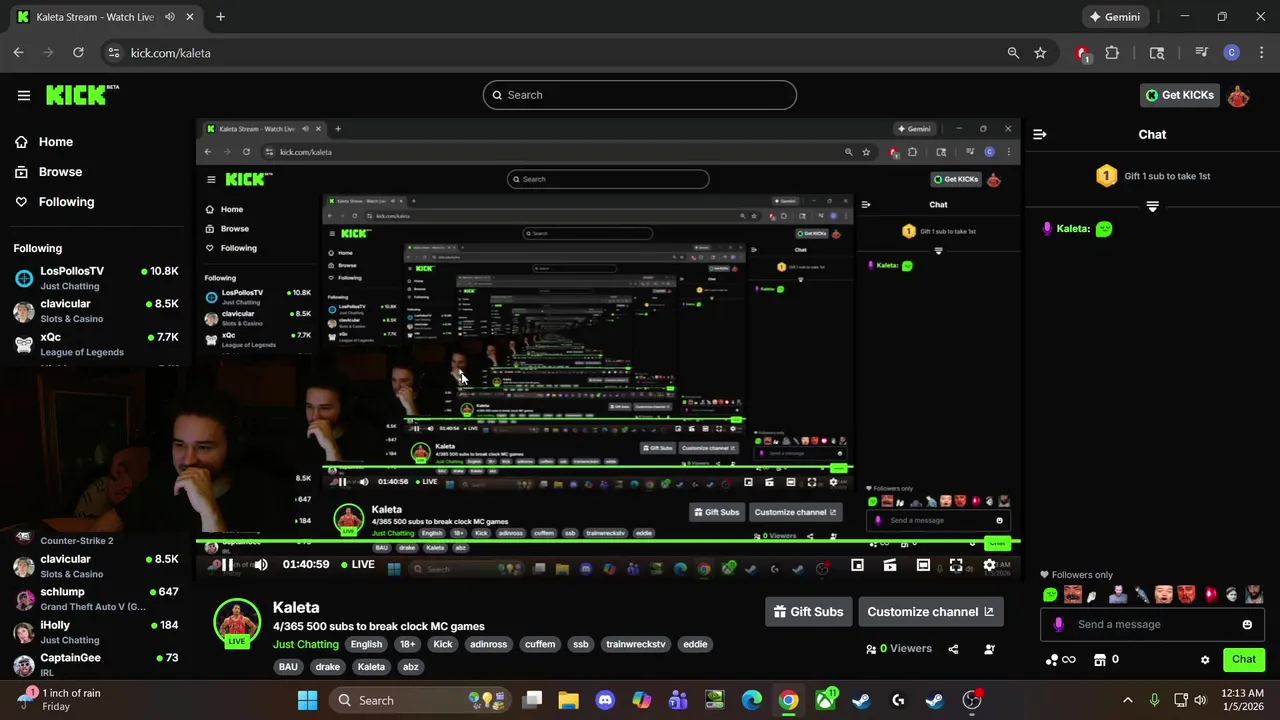Open the sidebar hamburger menu
This screenshot has height=720, width=1280.
[24, 95]
